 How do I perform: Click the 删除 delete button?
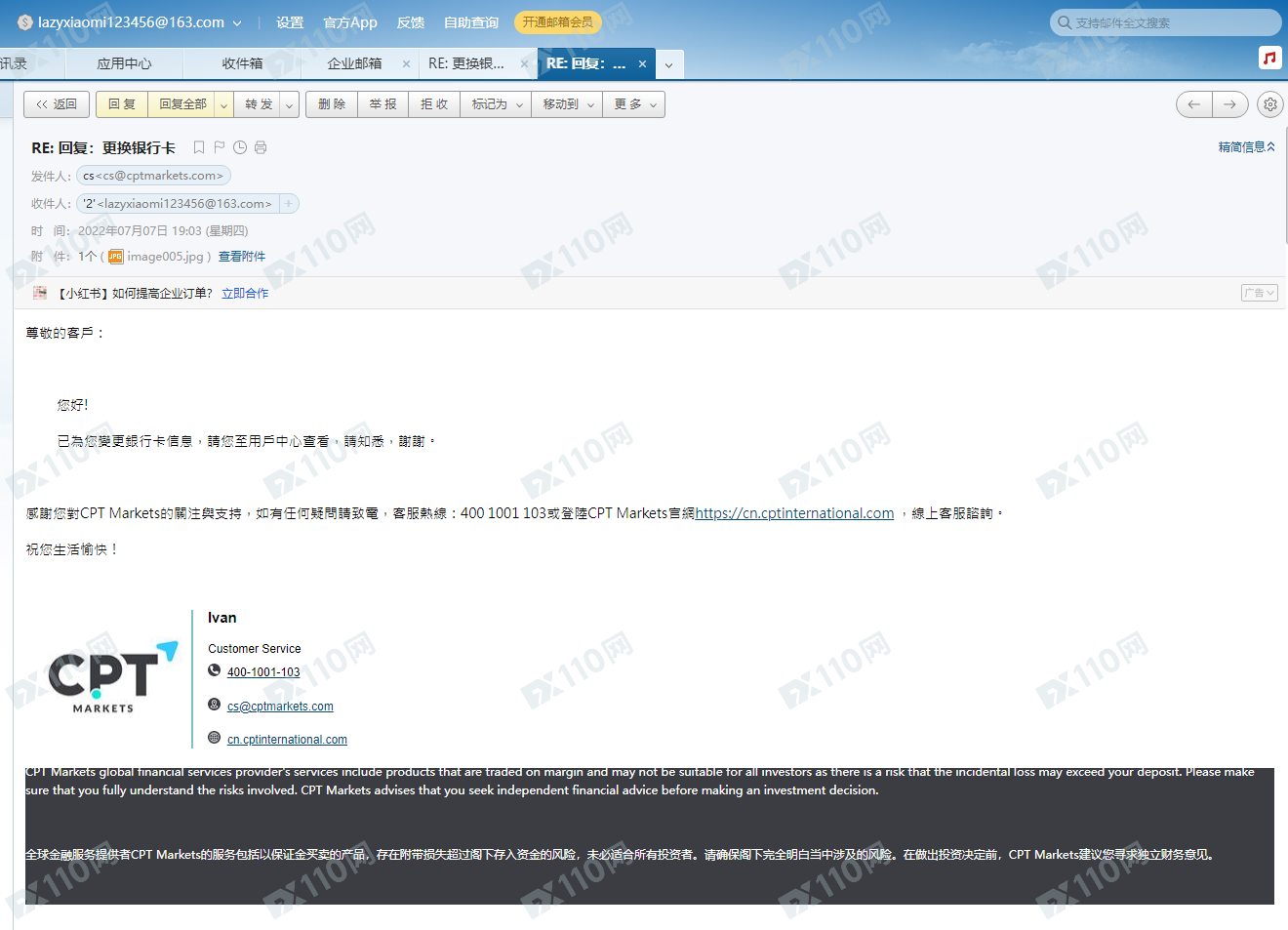coord(332,104)
